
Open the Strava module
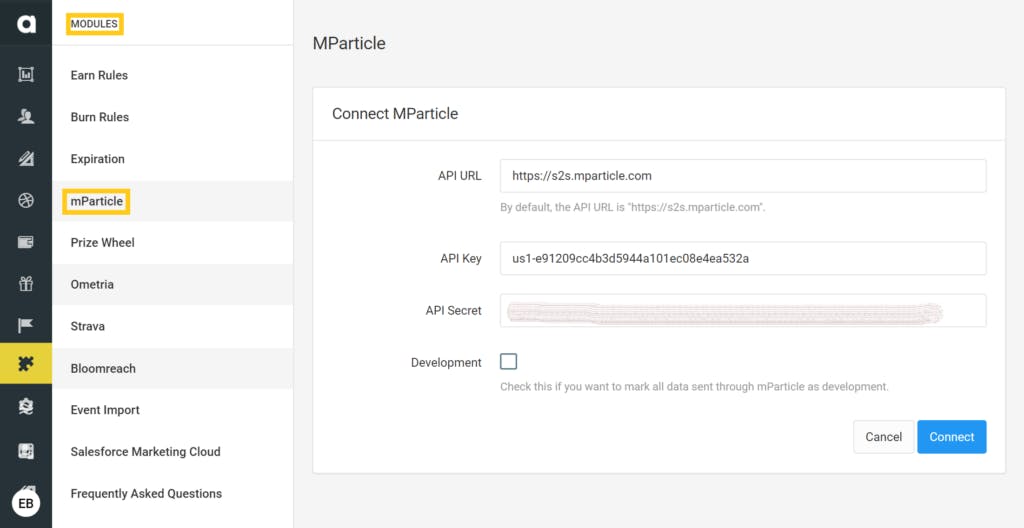[172, 326]
